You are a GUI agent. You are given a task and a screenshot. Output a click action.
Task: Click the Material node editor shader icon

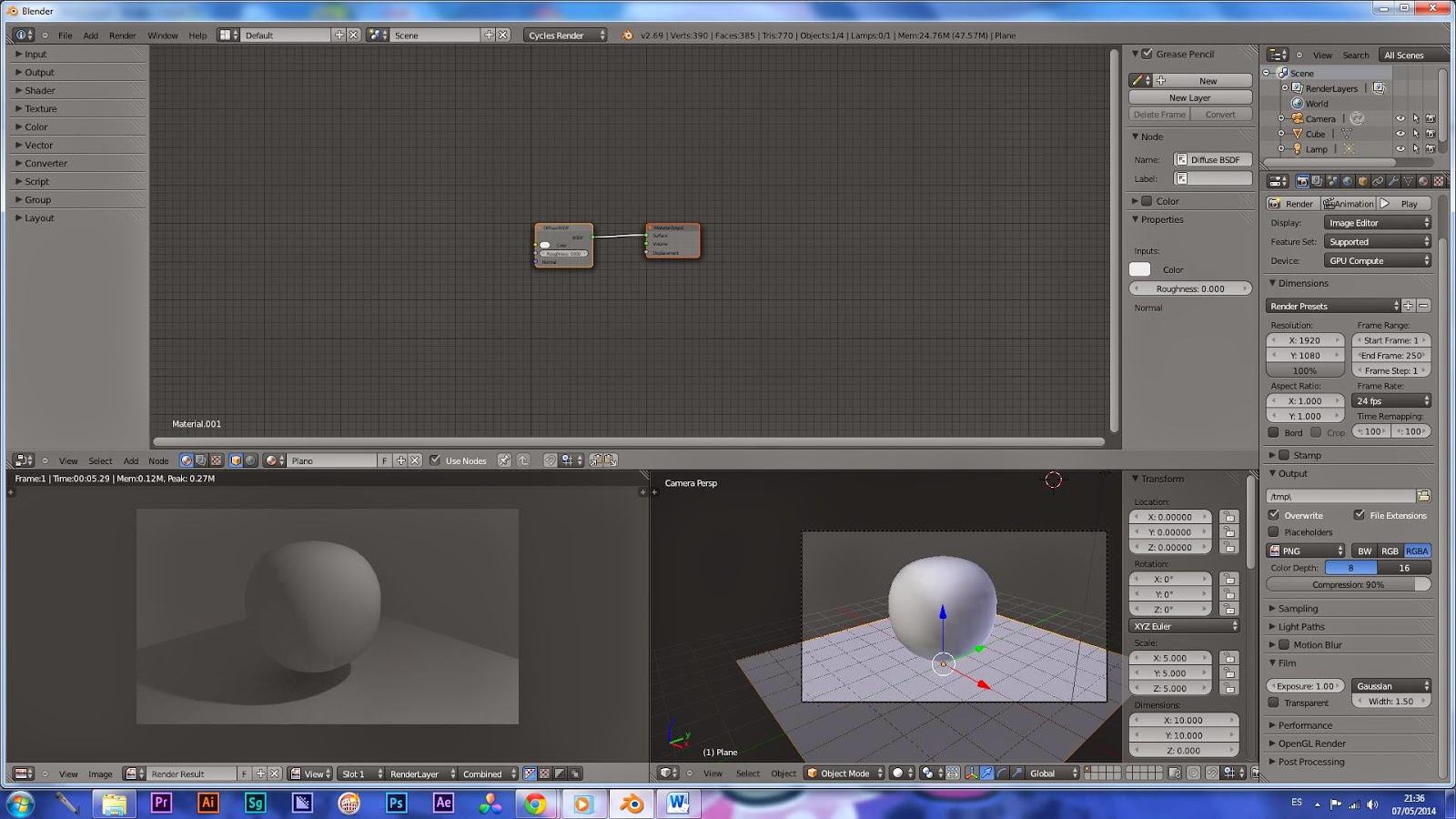coord(186,460)
